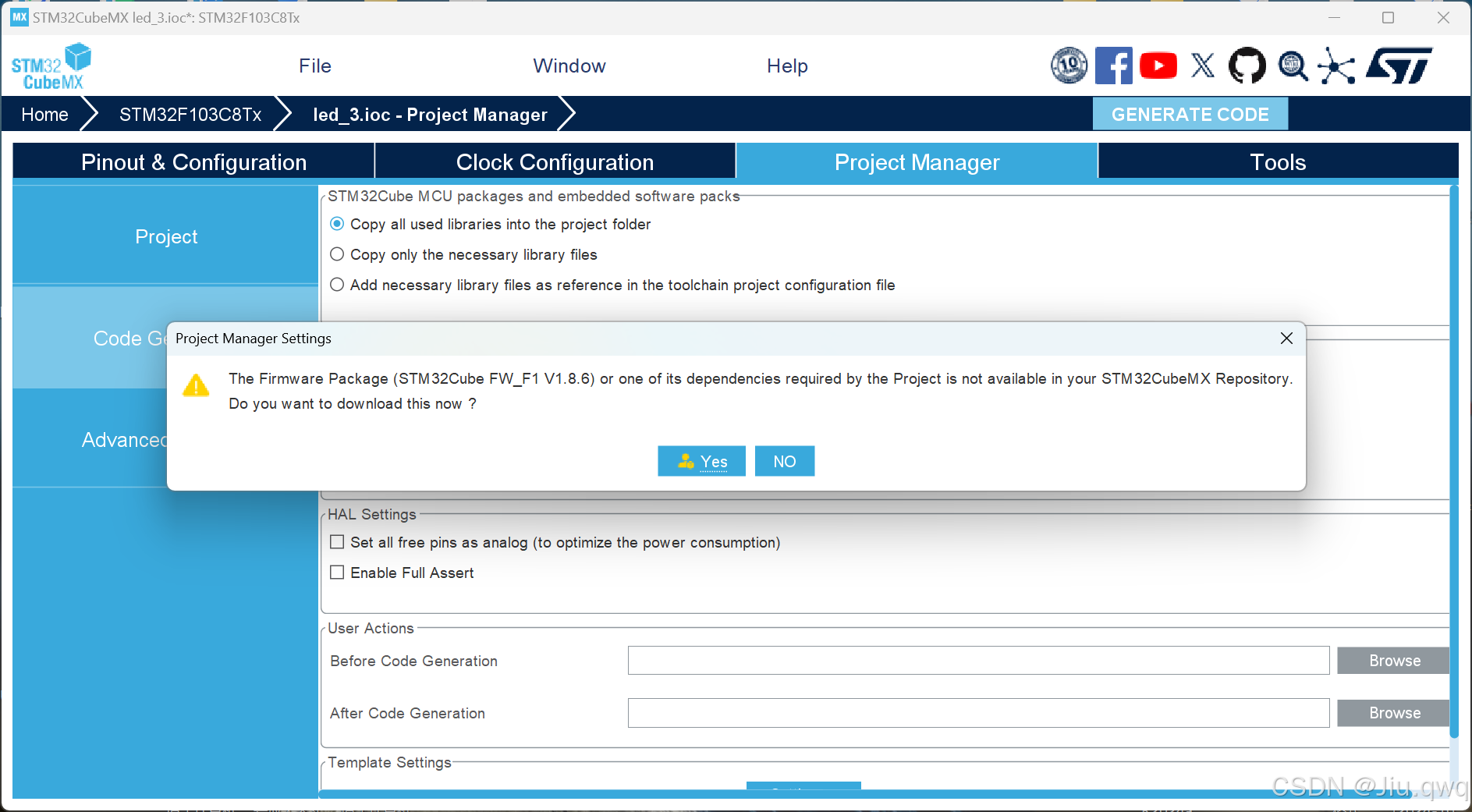Image resolution: width=1472 pixels, height=812 pixels.
Task: Select Add necessary library files as reference
Action: click(x=337, y=285)
